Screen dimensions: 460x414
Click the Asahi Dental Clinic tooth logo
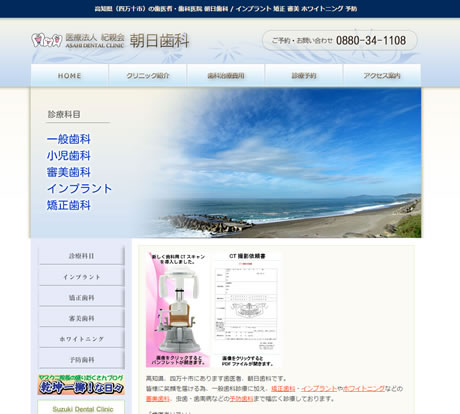click(47, 40)
